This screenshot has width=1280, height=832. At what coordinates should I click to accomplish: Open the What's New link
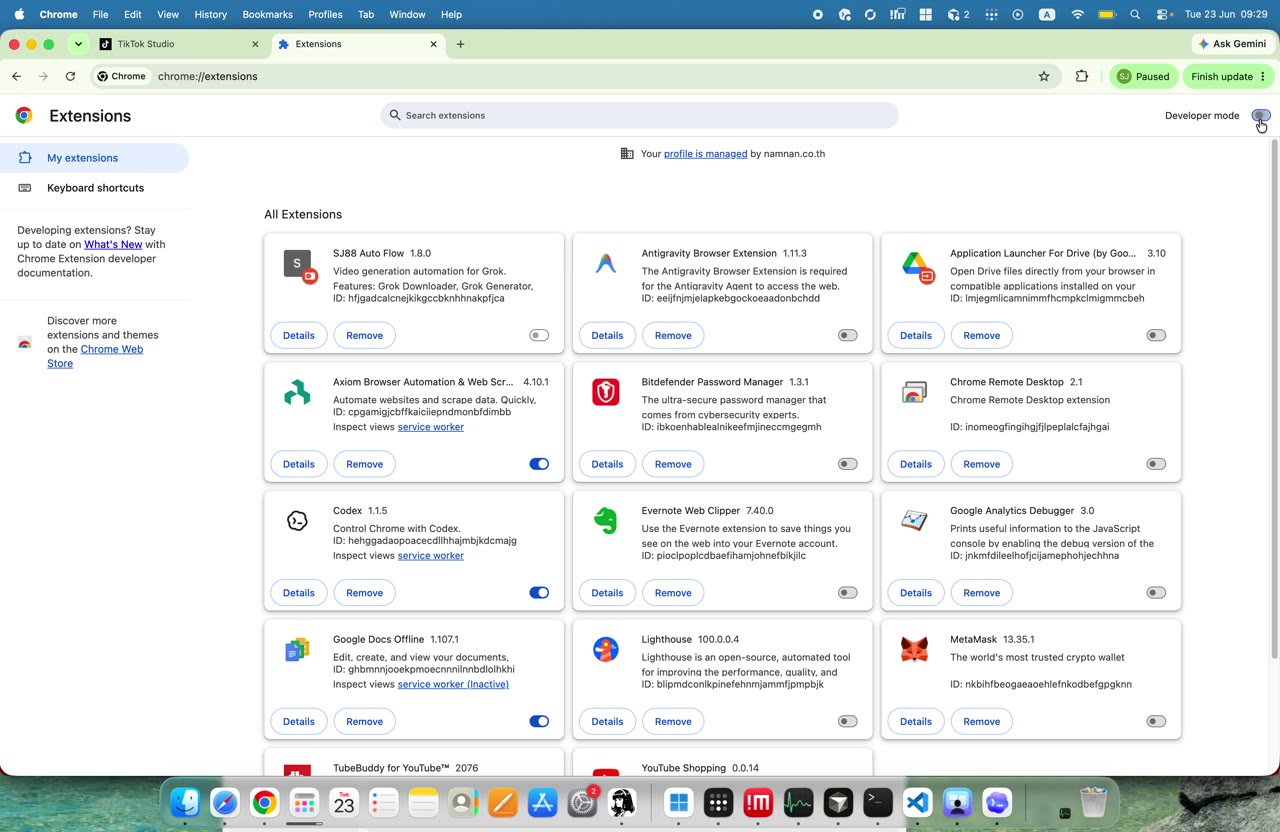[x=113, y=244]
